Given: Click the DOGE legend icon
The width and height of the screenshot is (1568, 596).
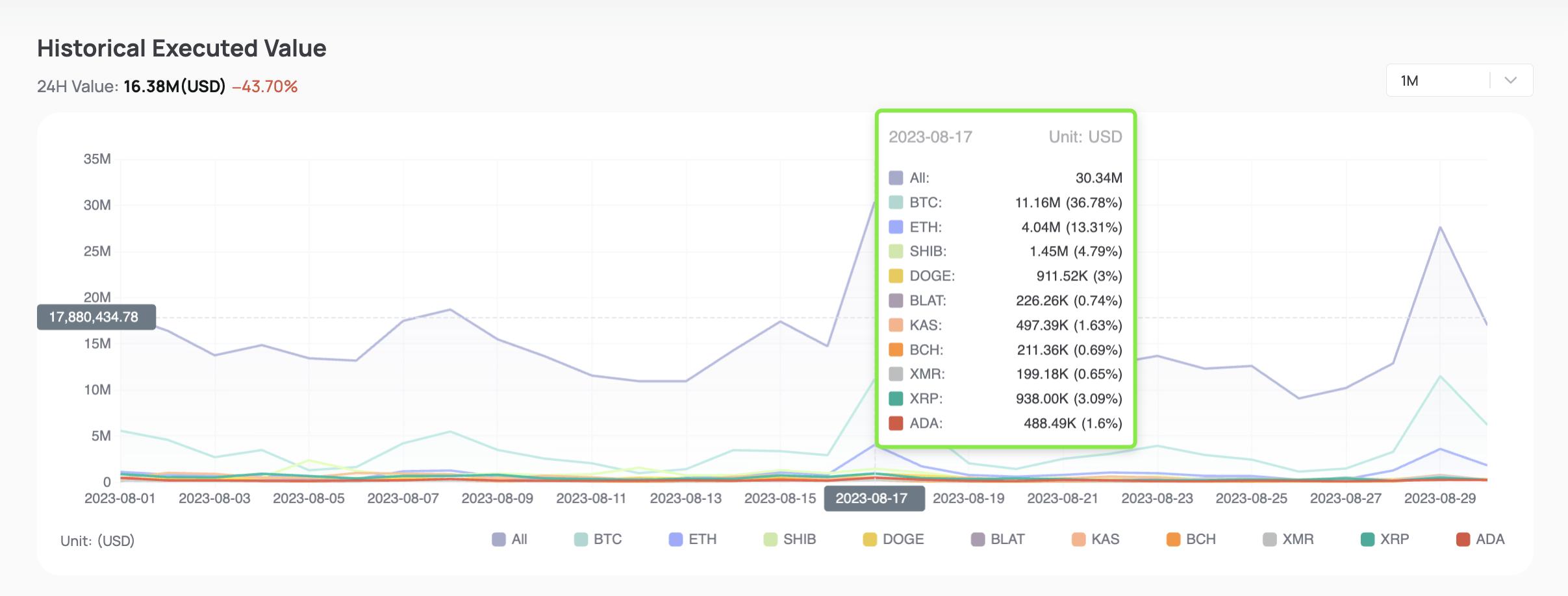Looking at the screenshot, I should pos(870,540).
